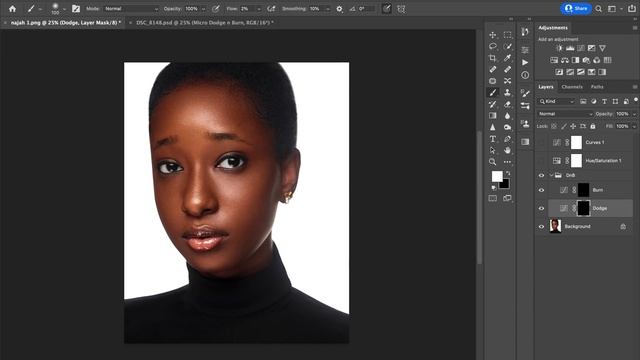Open the brush Opacity dropdown

click(x=203, y=9)
